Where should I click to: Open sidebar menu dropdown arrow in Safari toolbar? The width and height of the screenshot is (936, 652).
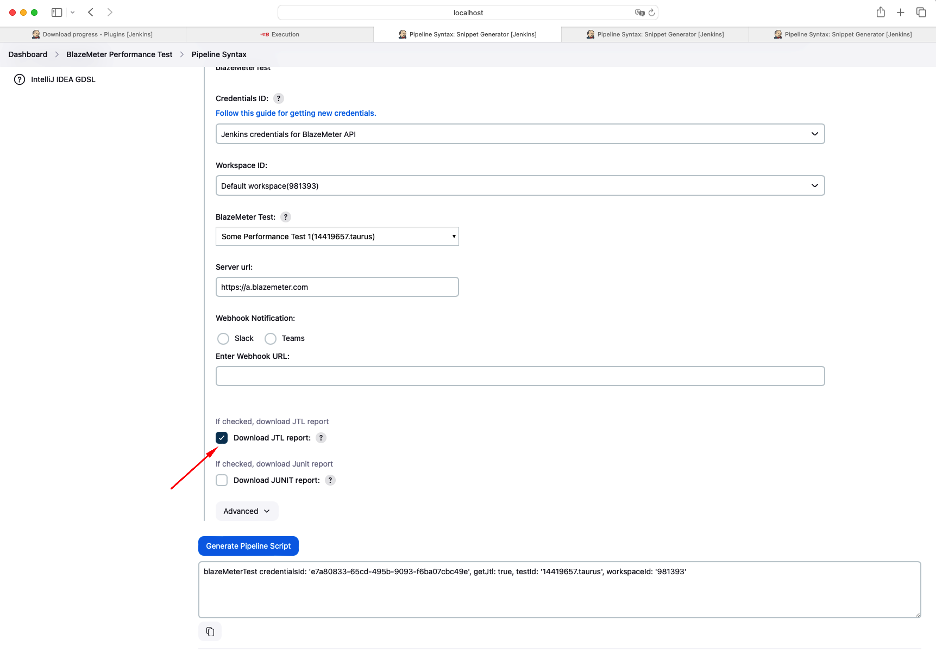pos(72,13)
